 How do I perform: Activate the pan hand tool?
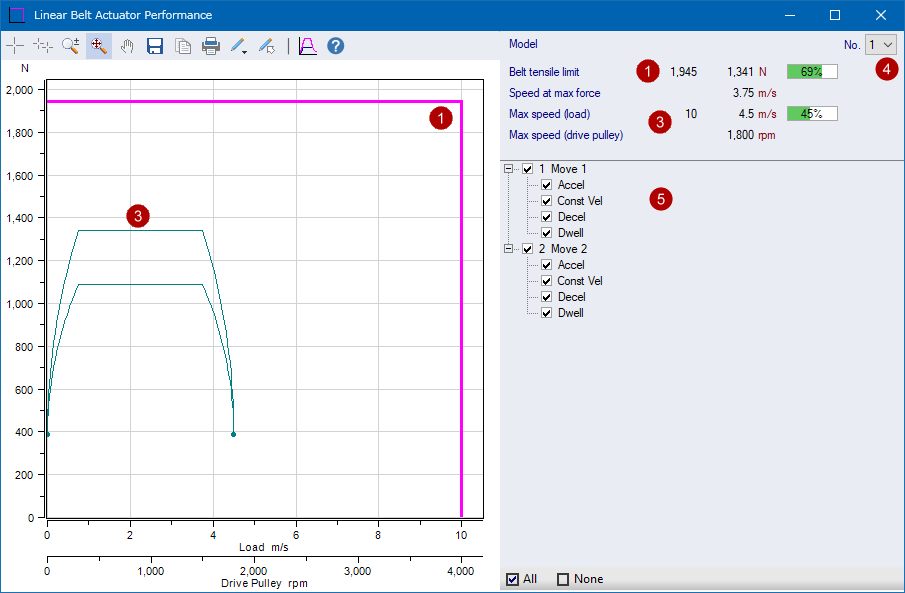[127, 45]
